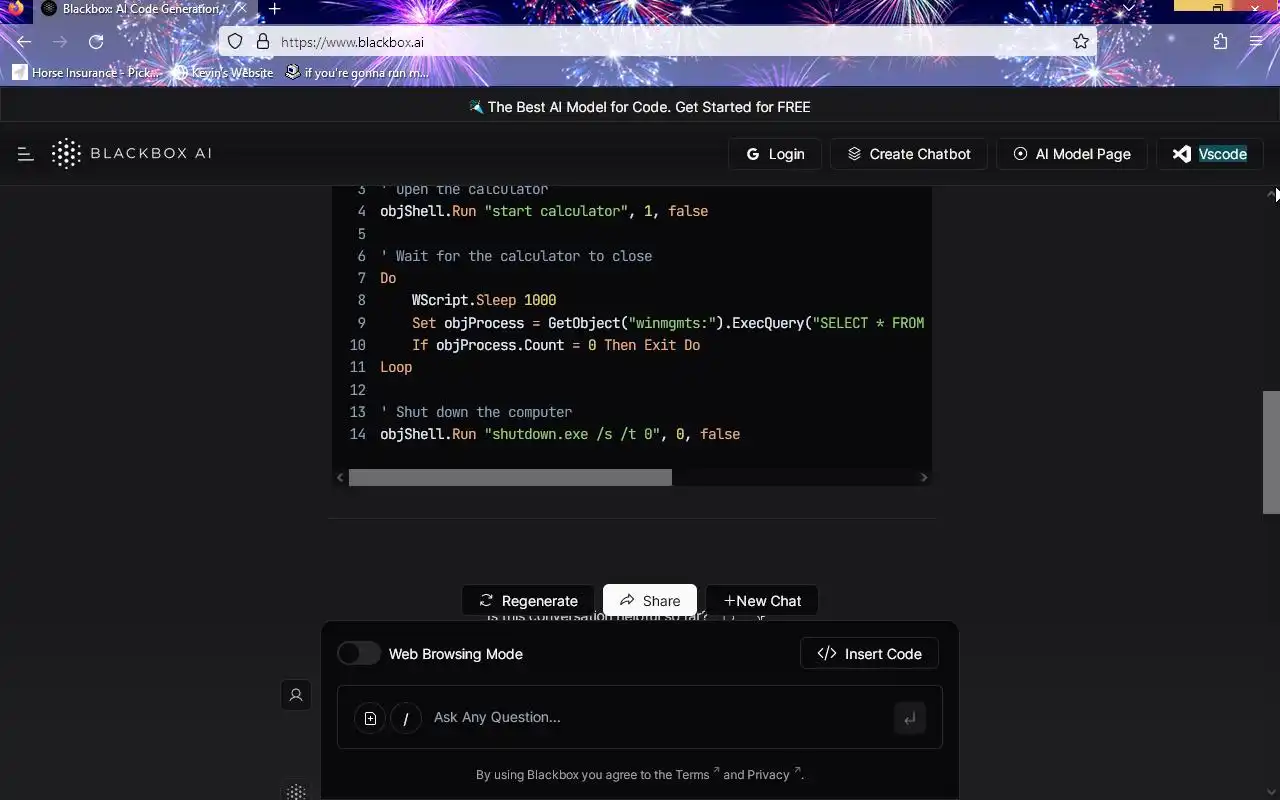Click the list all tabs dropdown arrow
This screenshot has height=800, width=1280.
point(1129,8)
